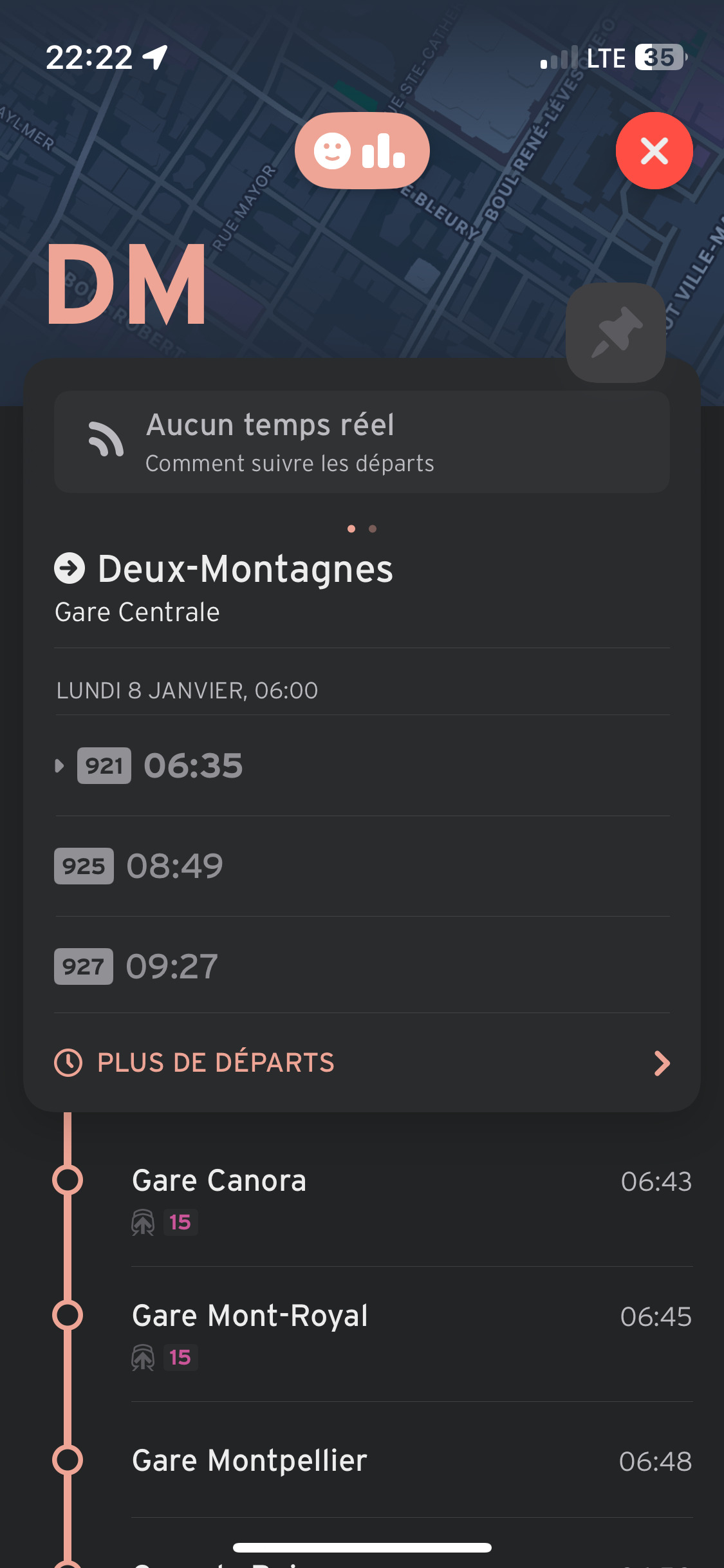Tap the chevron next to Plus de départs
The width and height of the screenshot is (724, 1568).
tap(662, 1063)
